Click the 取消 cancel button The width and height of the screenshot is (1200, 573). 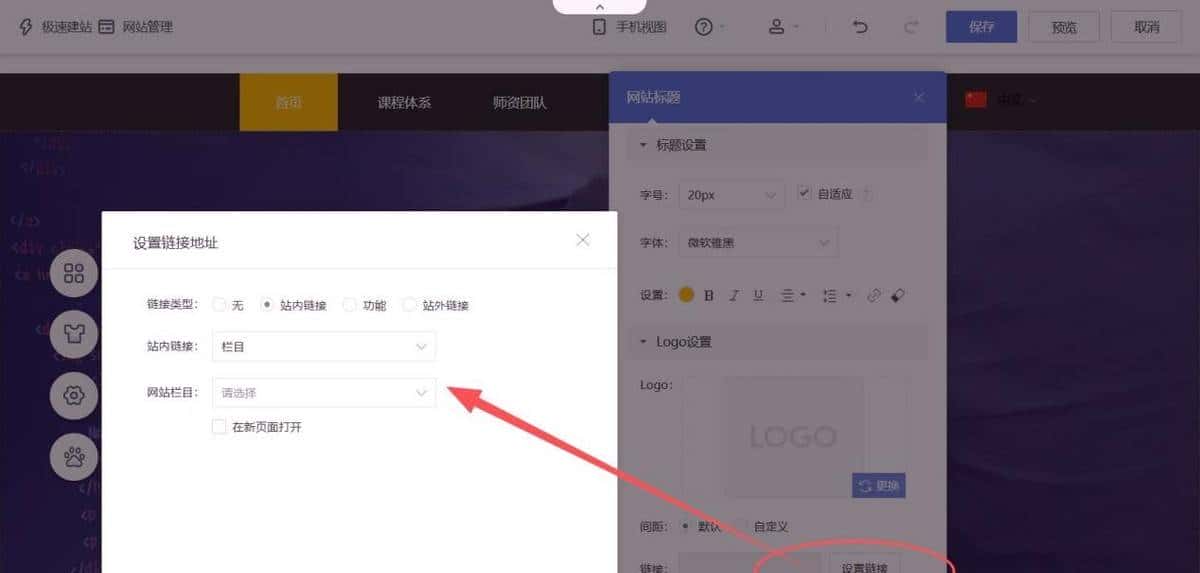click(1146, 27)
